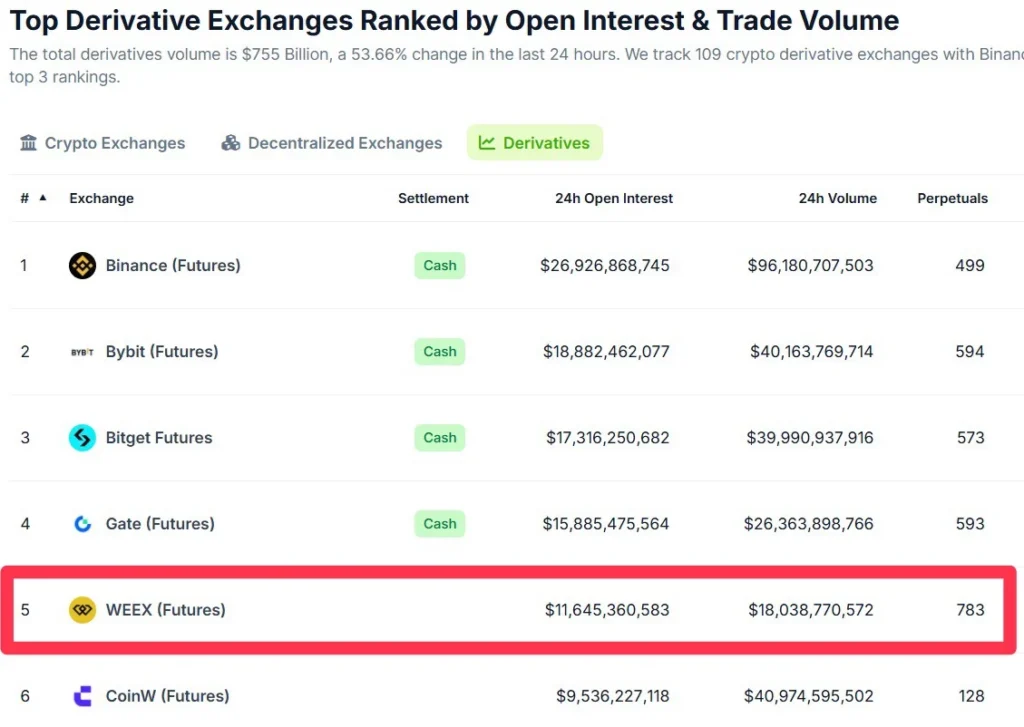Click the Bybit logo icon
1024x727 pixels.
pyautogui.click(x=82, y=352)
